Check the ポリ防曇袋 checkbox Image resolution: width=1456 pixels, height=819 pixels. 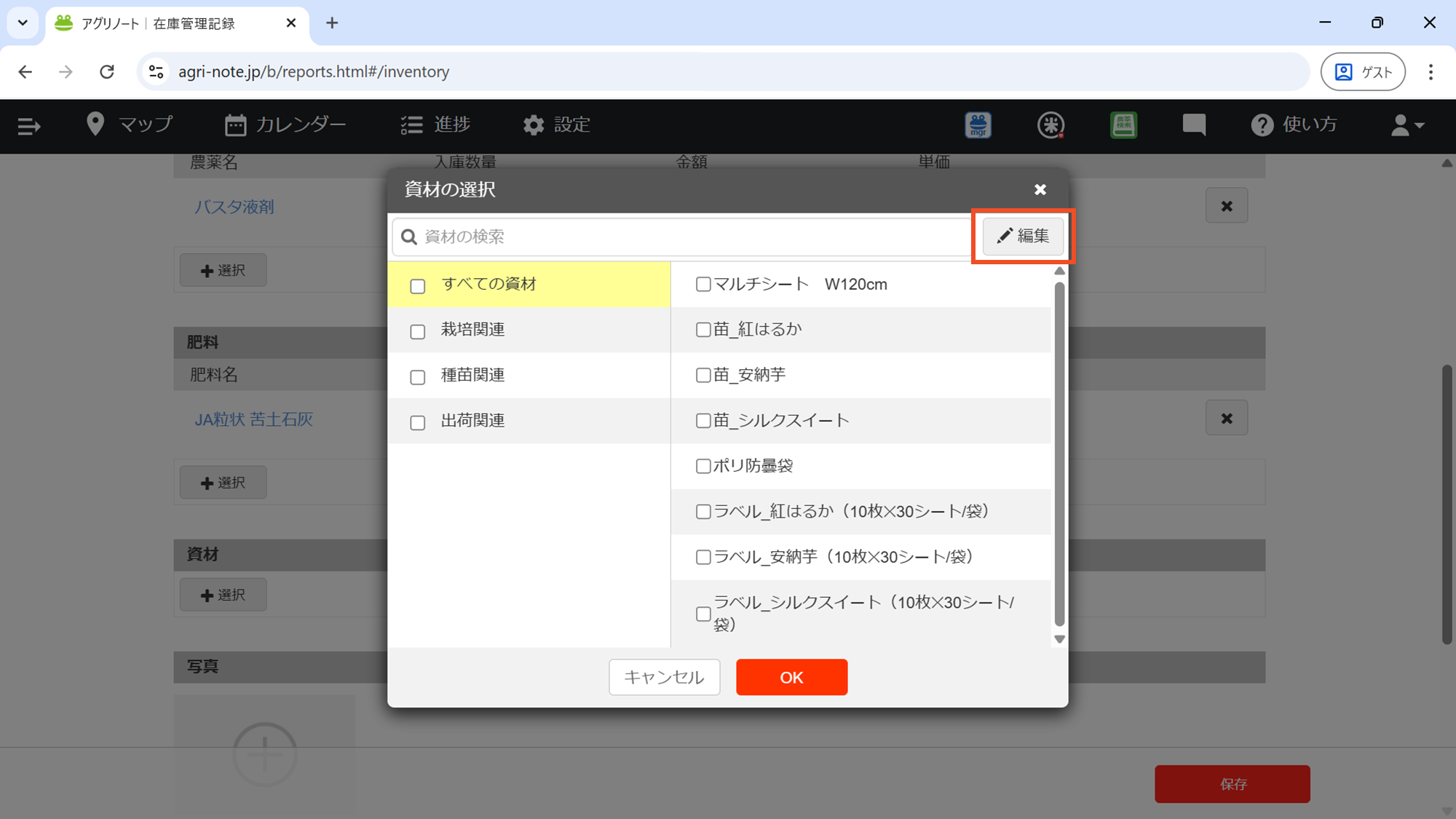click(x=703, y=466)
